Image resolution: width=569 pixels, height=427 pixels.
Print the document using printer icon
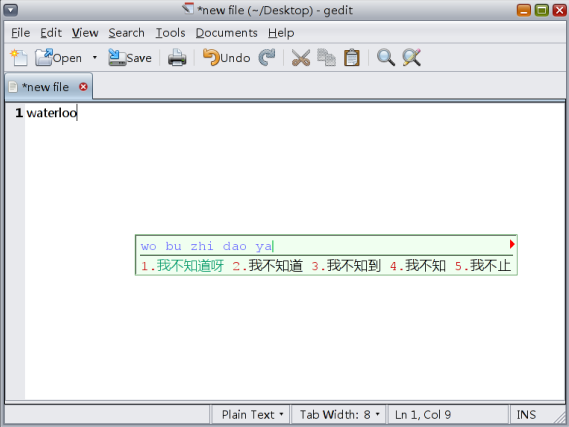pyautogui.click(x=177, y=58)
